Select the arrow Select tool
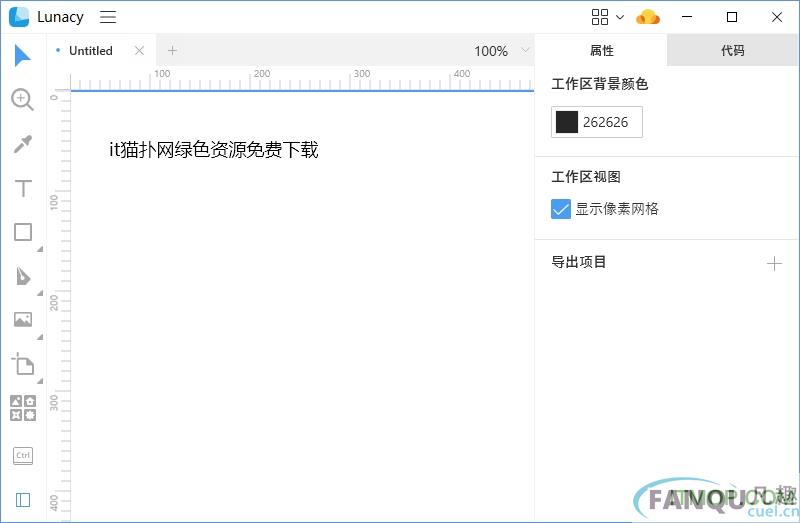This screenshot has width=800, height=523. click(22, 56)
